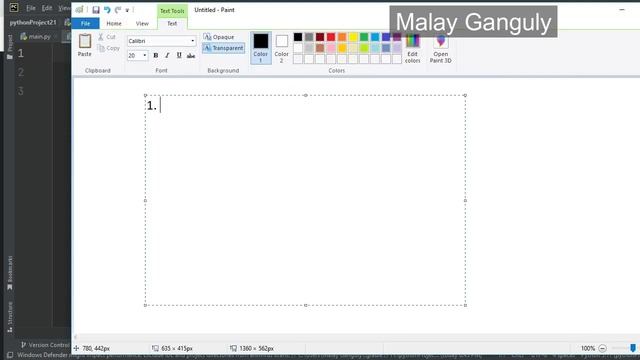Click pythonProject21 breadcrumb in PyCharm
Viewport: 640px width, 360px height.
coord(33,22)
